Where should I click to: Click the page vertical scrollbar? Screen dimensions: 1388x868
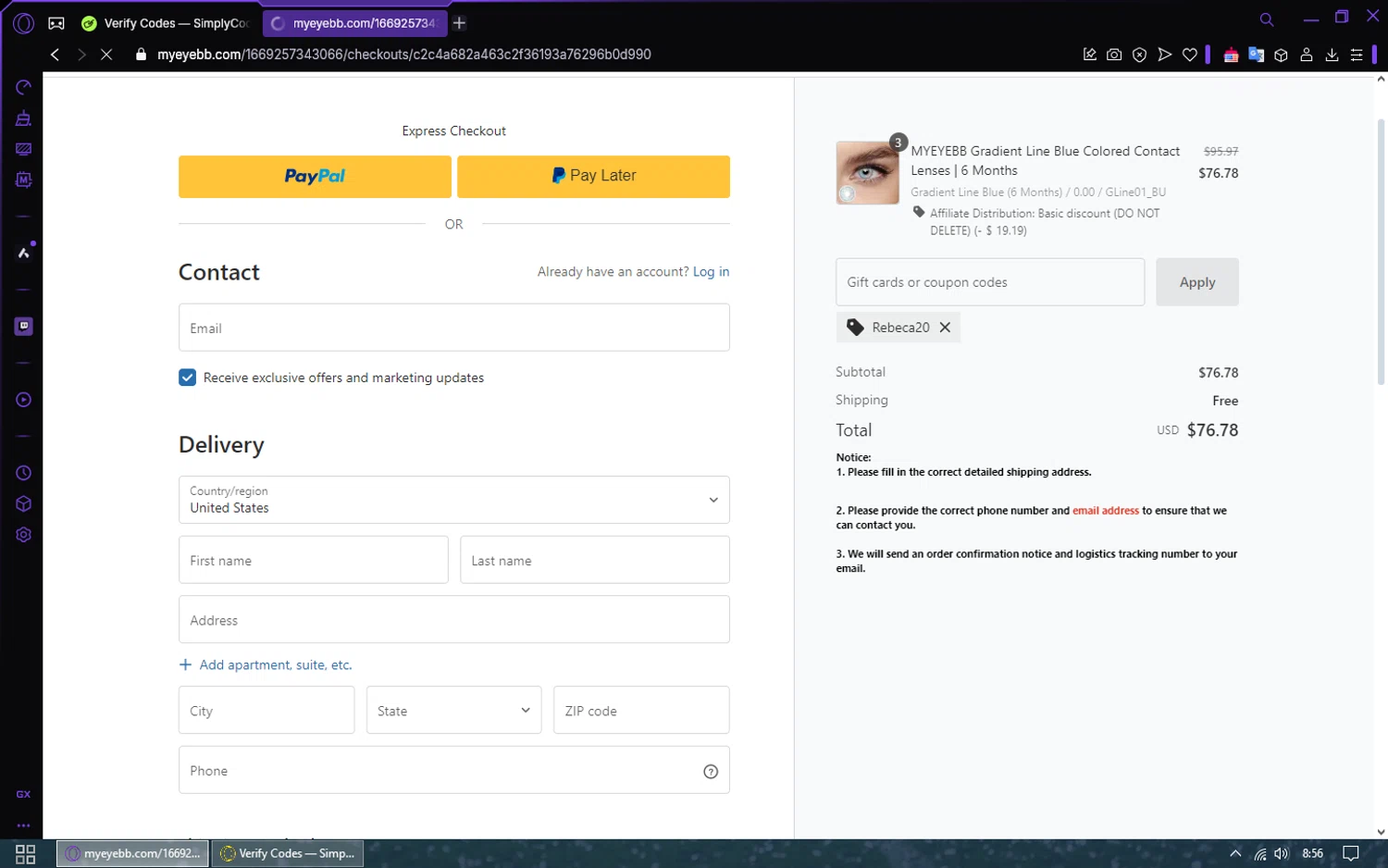pyautogui.click(x=1381, y=250)
